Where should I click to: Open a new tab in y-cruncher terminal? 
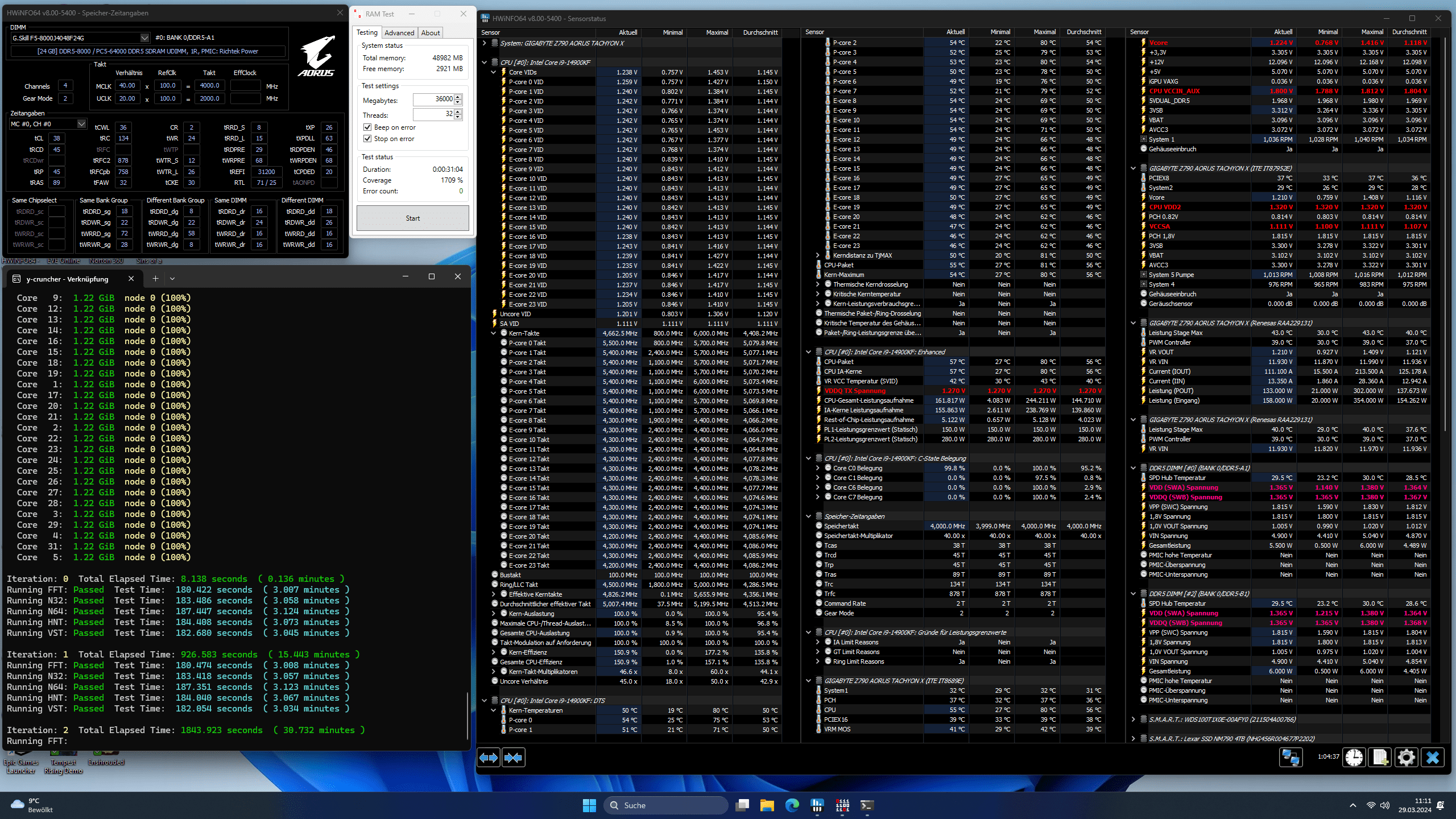click(155, 278)
